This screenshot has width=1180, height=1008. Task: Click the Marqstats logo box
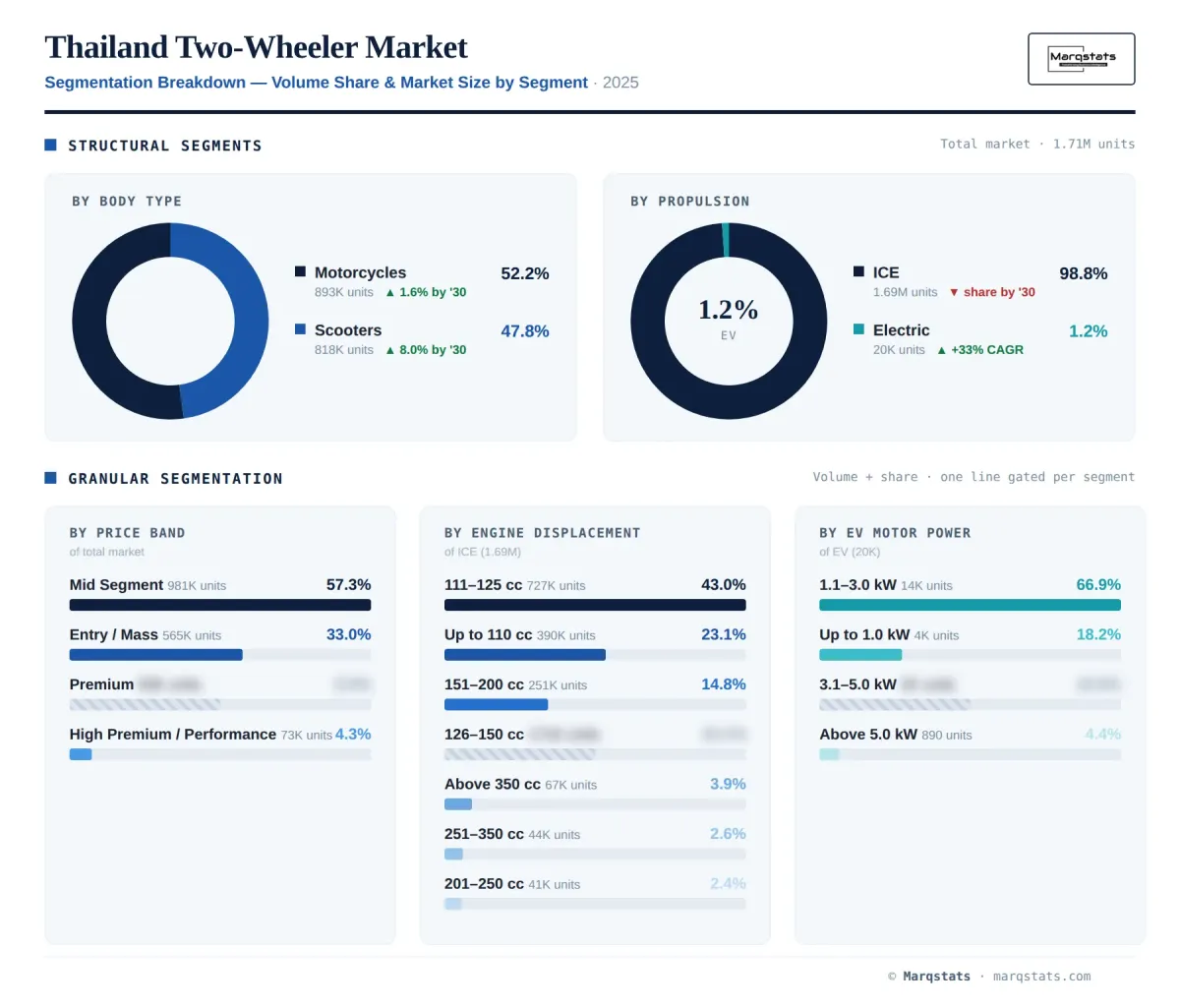click(1081, 59)
